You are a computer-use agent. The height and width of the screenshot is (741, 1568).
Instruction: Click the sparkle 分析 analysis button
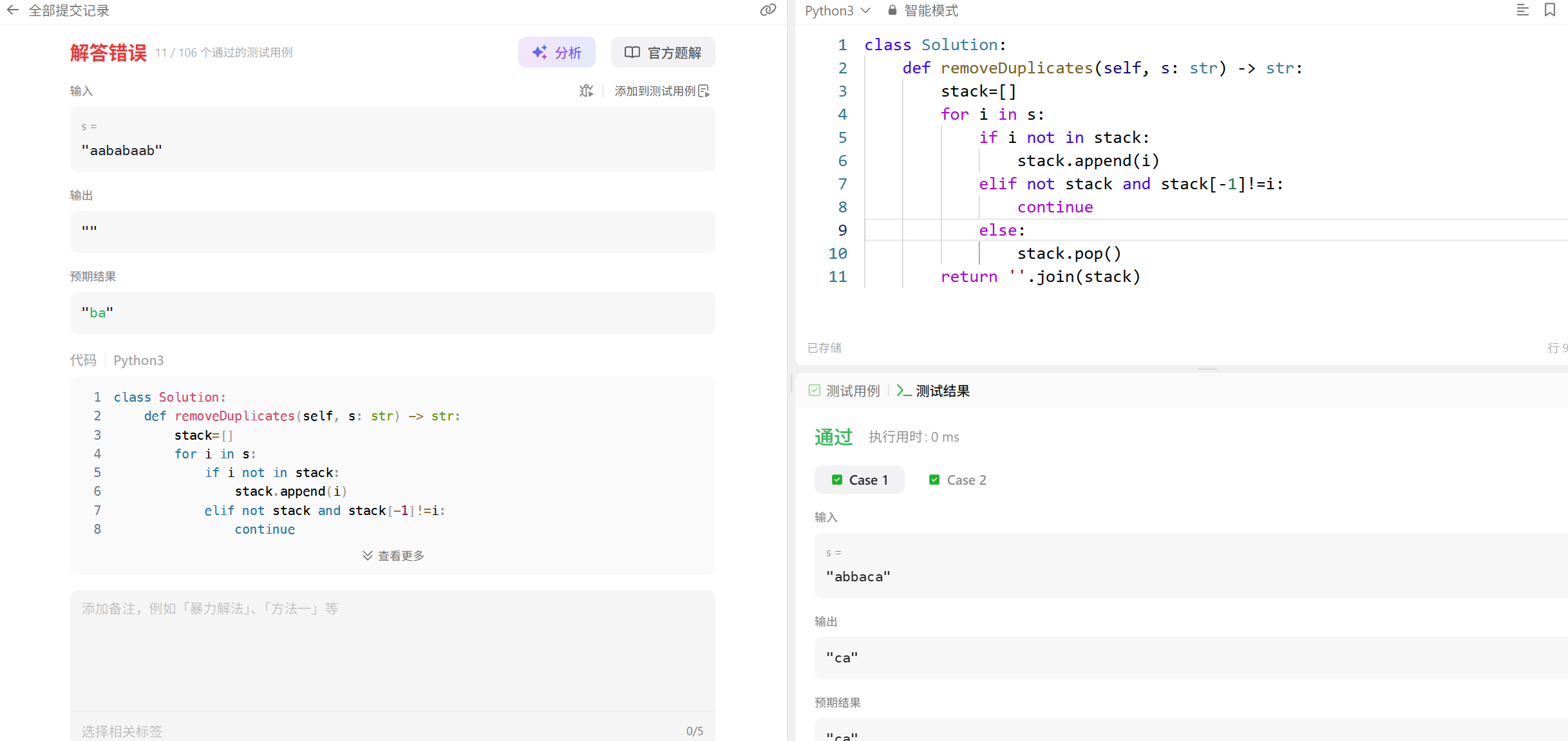pyautogui.click(x=557, y=52)
